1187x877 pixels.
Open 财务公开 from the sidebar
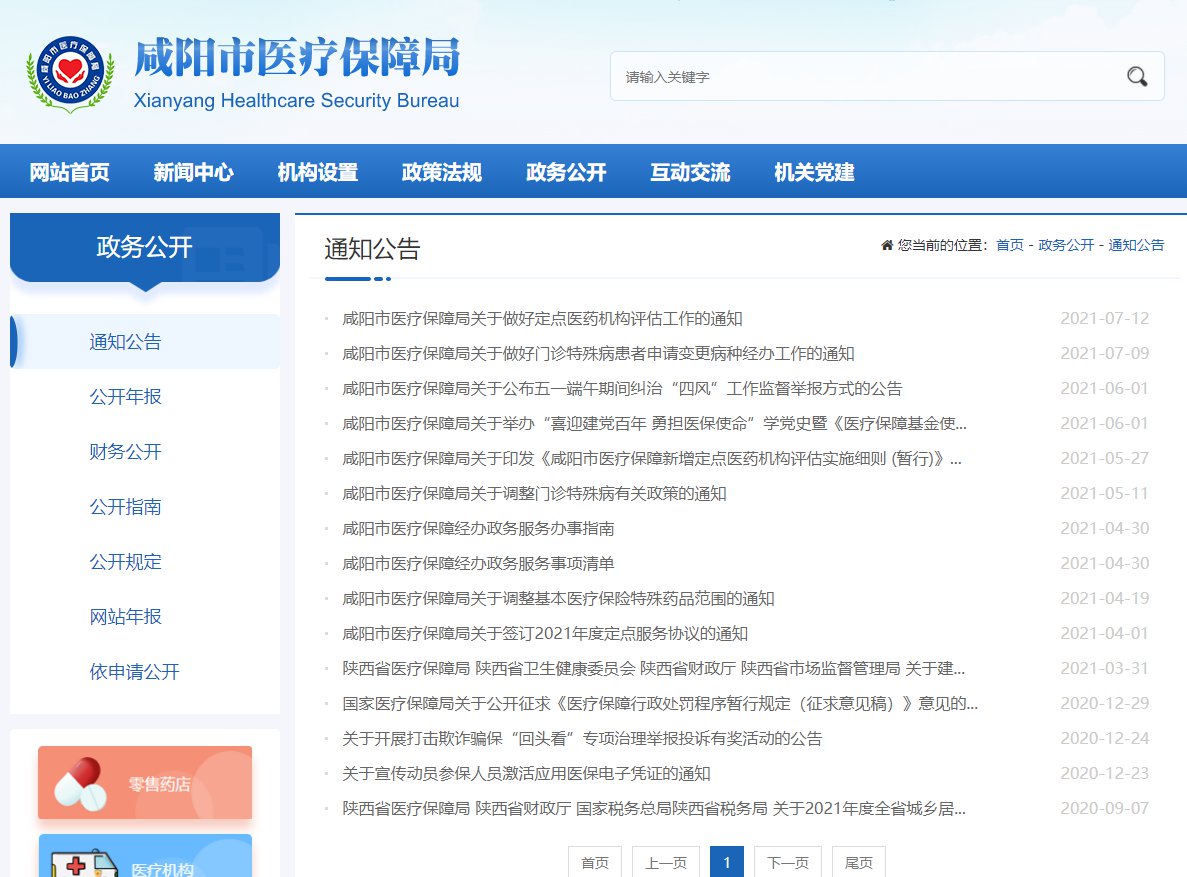(x=125, y=452)
